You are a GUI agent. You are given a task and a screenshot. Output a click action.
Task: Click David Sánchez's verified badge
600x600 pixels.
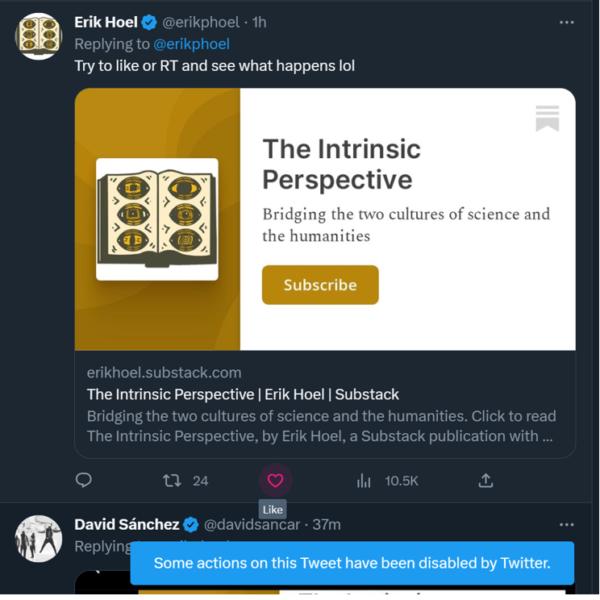click(x=191, y=525)
